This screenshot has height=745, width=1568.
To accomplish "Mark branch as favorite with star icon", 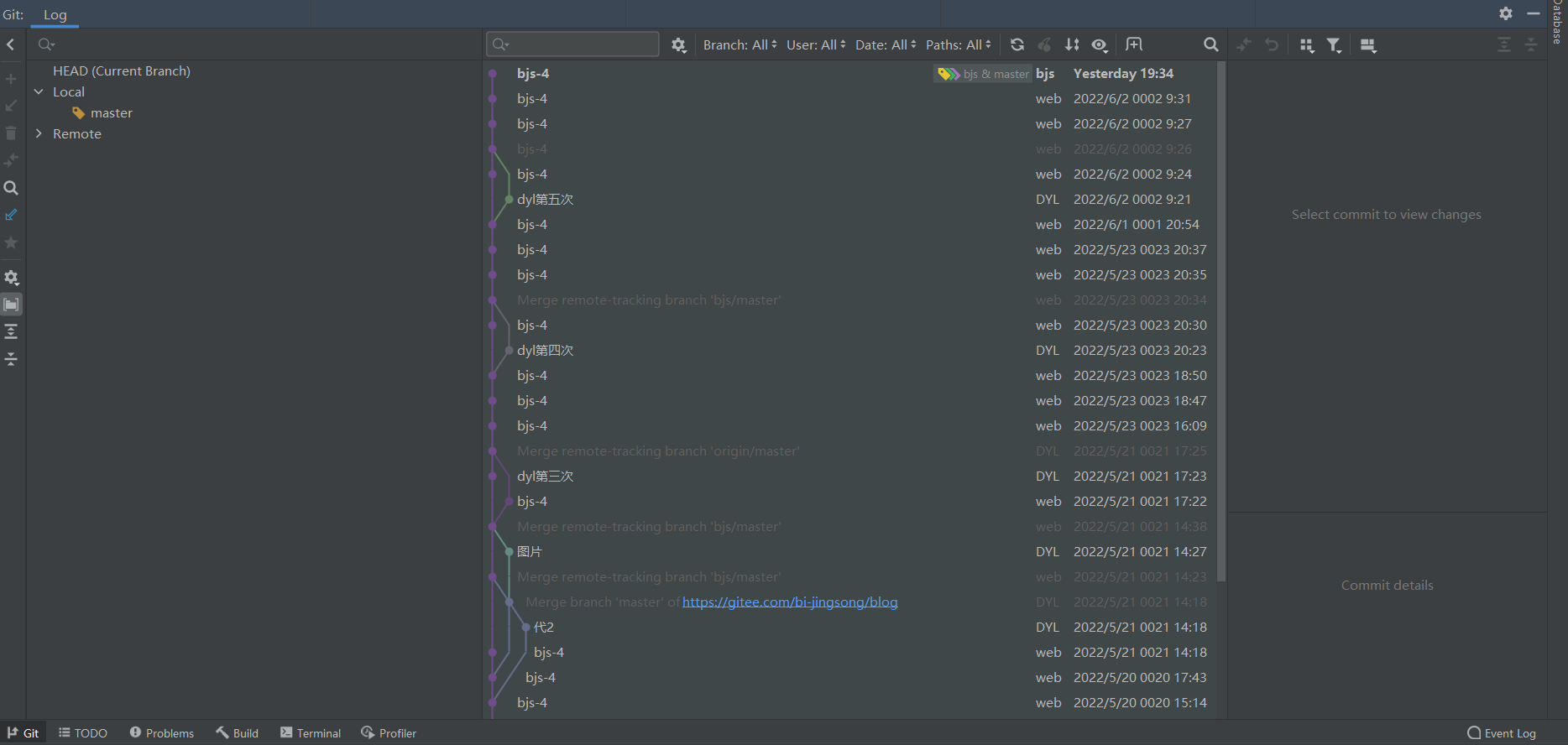I will click(x=11, y=242).
